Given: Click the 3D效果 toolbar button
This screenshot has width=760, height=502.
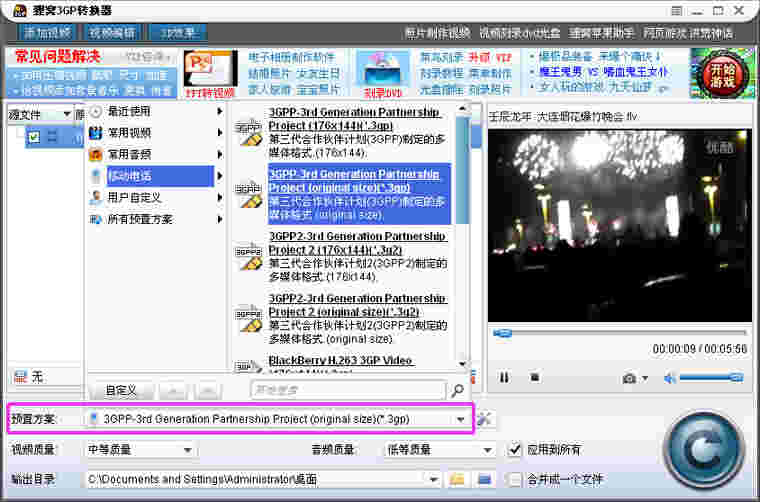Looking at the screenshot, I should (177, 33).
